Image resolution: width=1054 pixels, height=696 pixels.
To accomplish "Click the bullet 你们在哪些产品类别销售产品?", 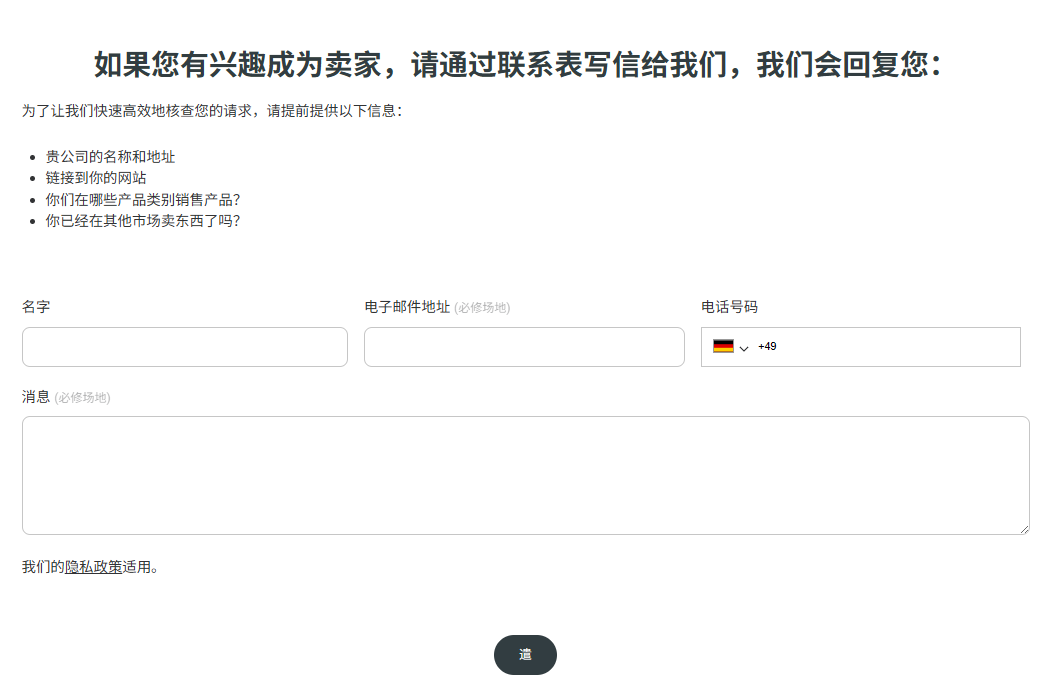I will click(x=143, y=199).
